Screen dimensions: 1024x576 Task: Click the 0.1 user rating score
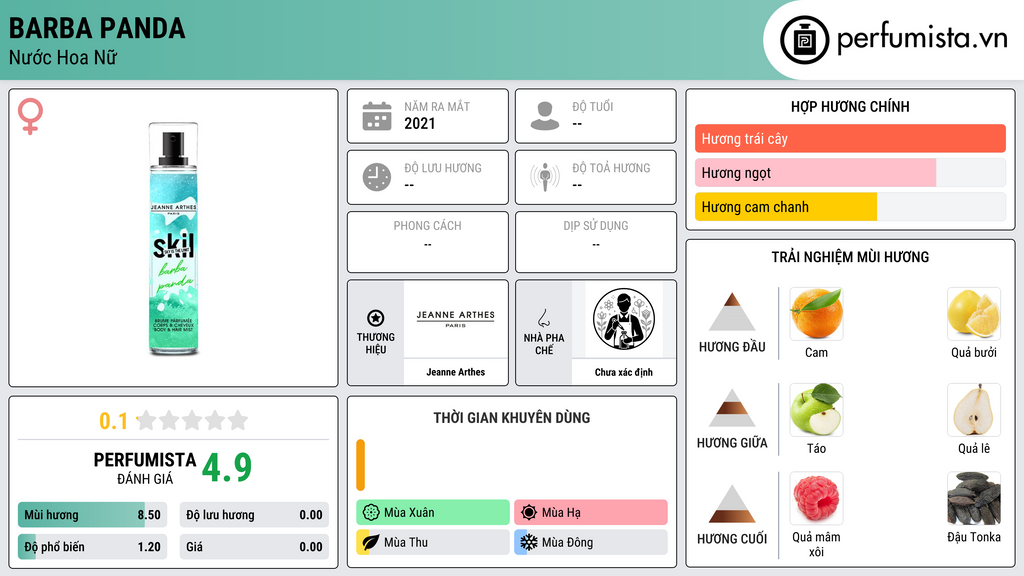click(113, 421)
